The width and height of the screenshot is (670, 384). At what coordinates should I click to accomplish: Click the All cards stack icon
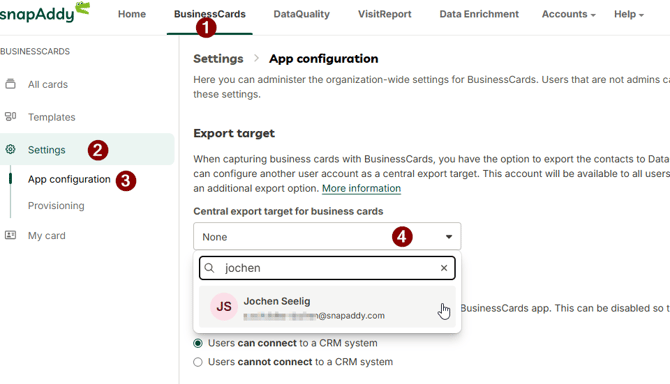click(10, 84)
